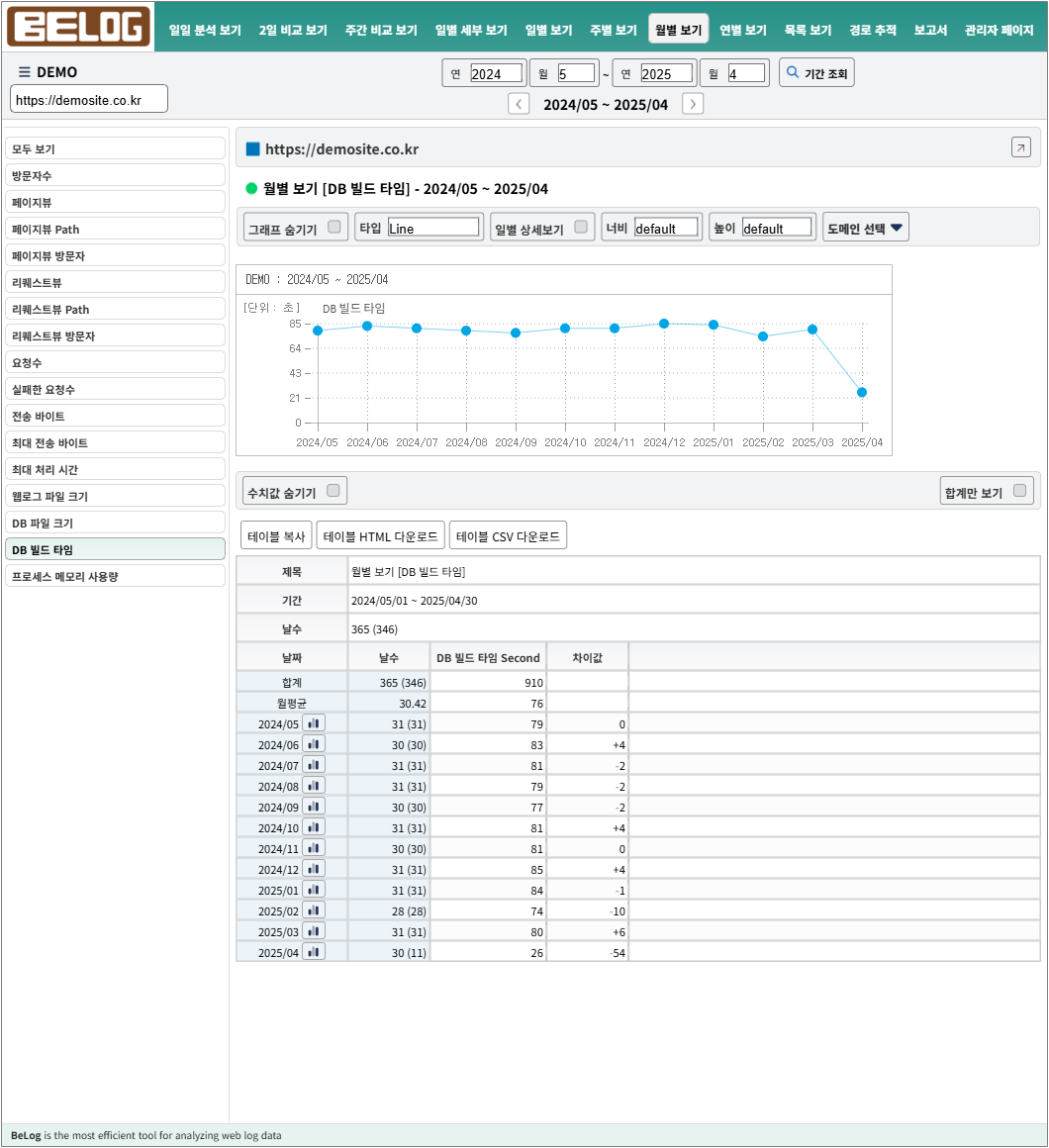
Task: Click the site URL input field
Action: 89,100
